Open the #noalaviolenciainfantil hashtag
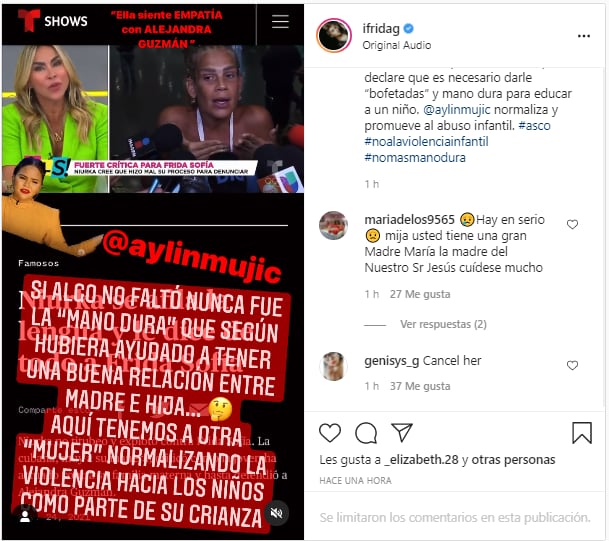Image resolution: width=609 pixels, height=541 pixels. 426,141
